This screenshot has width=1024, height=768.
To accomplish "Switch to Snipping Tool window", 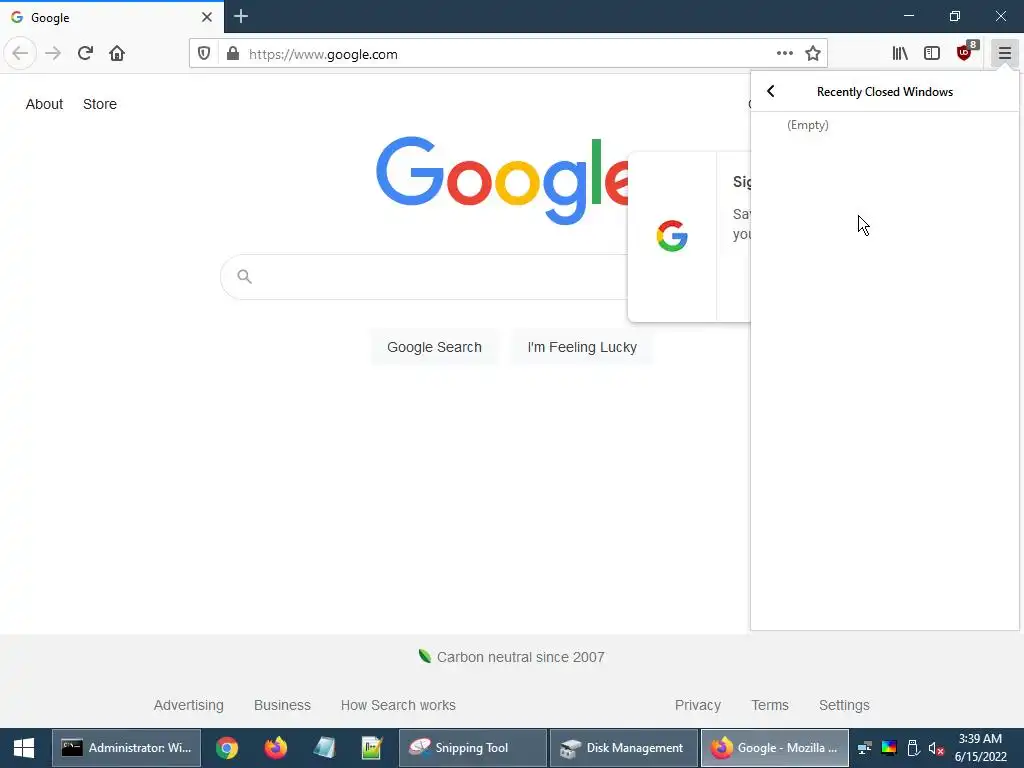I will pos(473,748).
